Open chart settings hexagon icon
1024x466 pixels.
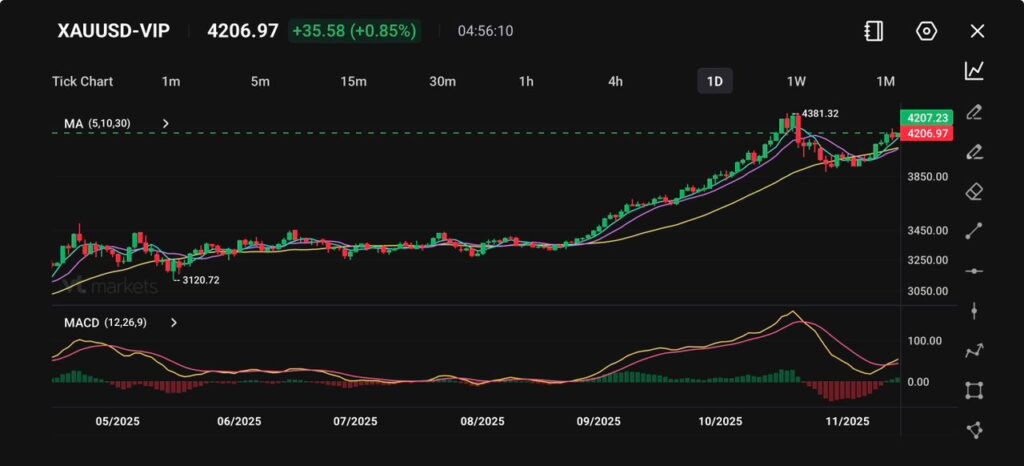pyautogui.click(x=926, y=31)
